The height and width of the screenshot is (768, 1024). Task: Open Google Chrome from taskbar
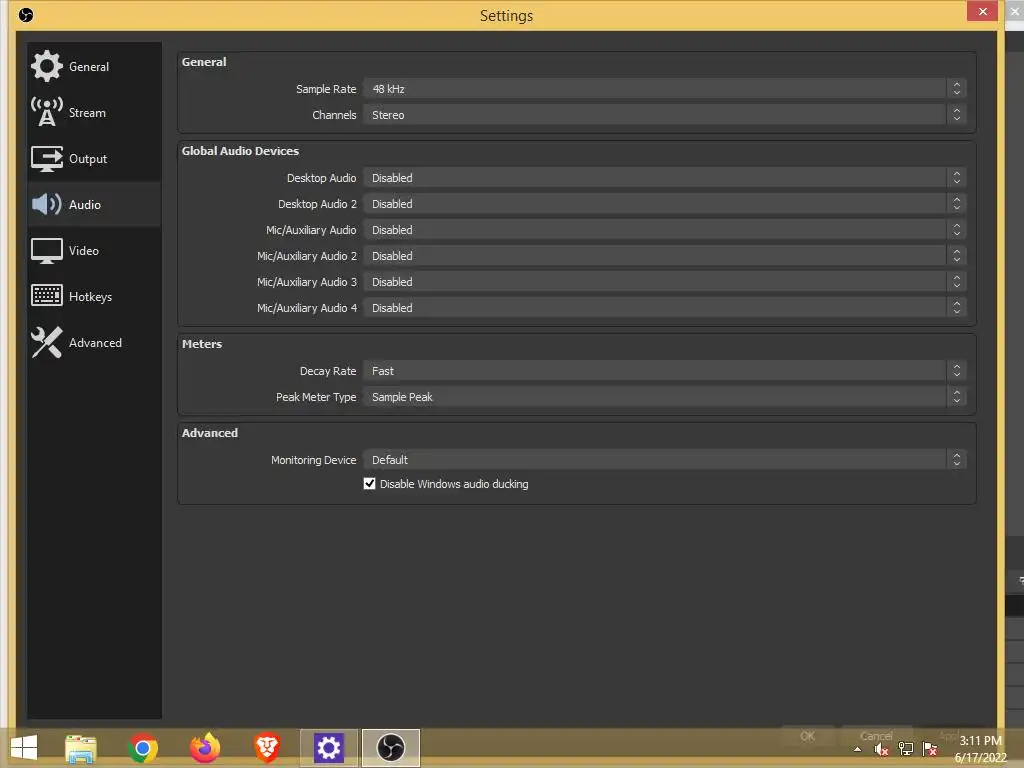coord(143,748)
